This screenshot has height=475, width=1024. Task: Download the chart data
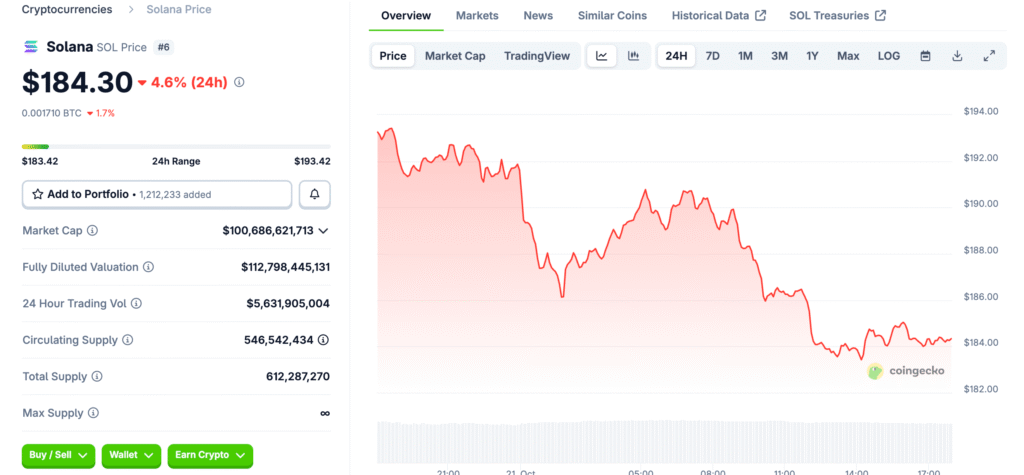pos(957,56)
